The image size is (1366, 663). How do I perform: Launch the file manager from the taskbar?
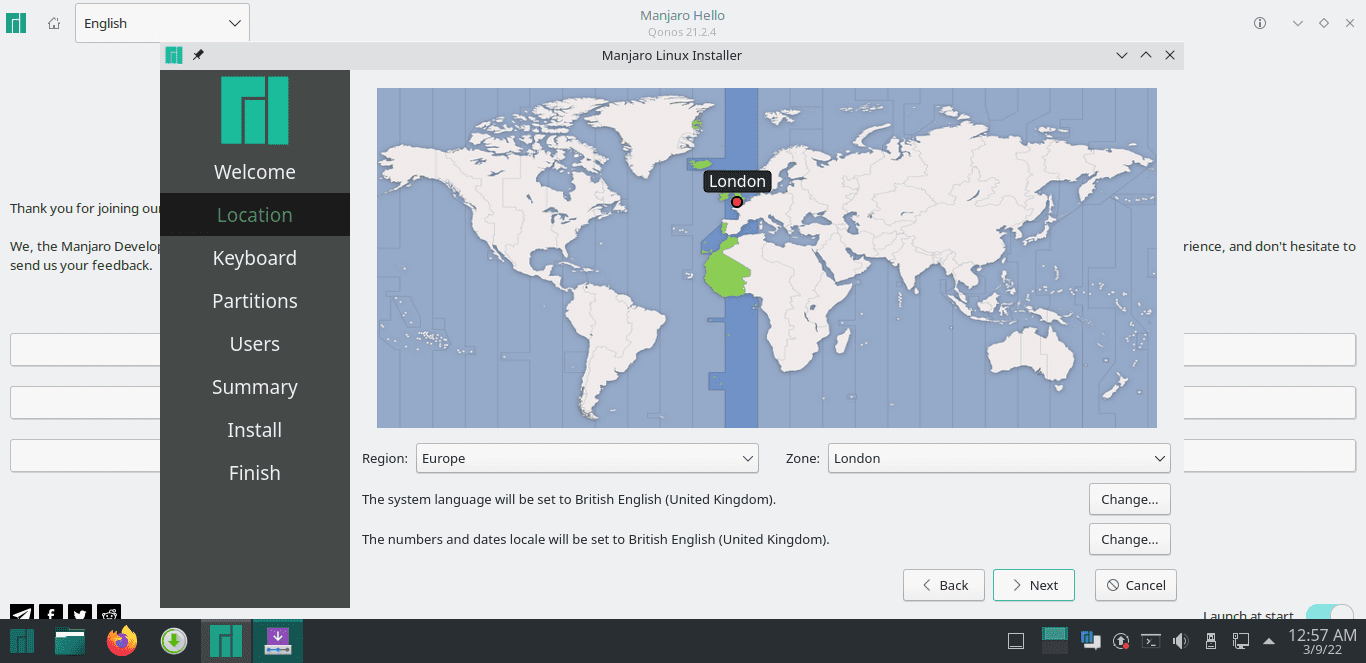pos(70,641)
